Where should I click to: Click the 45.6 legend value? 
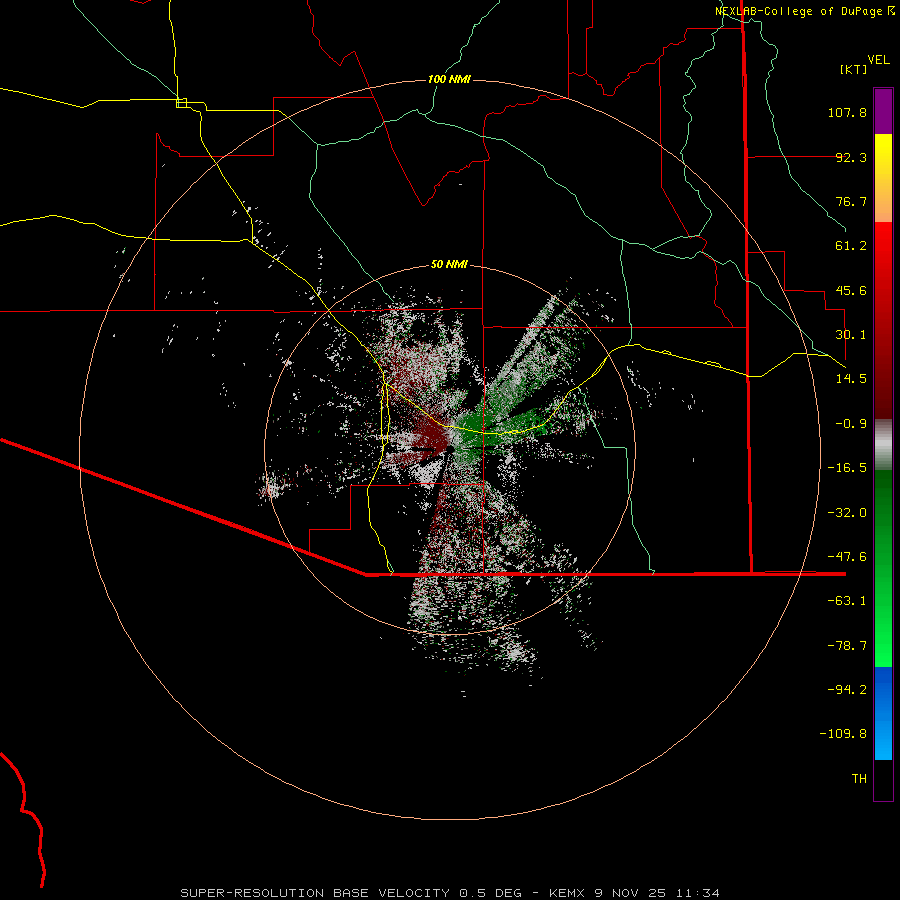(851, 290)
